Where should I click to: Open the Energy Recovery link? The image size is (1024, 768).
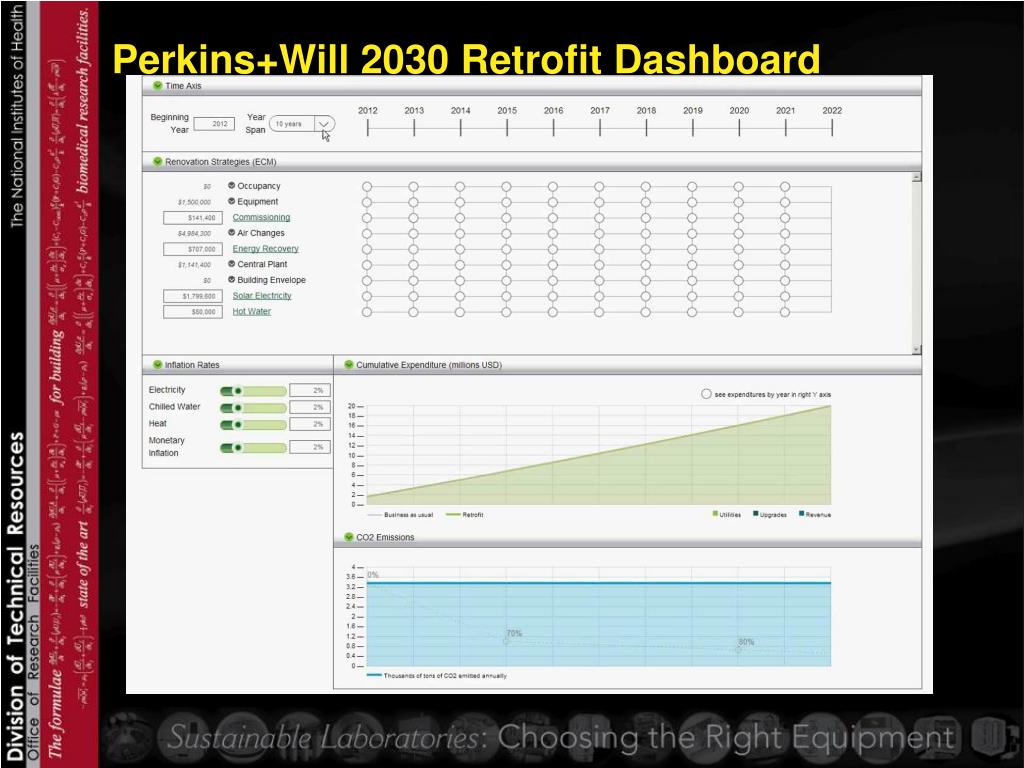click(265, 249)
